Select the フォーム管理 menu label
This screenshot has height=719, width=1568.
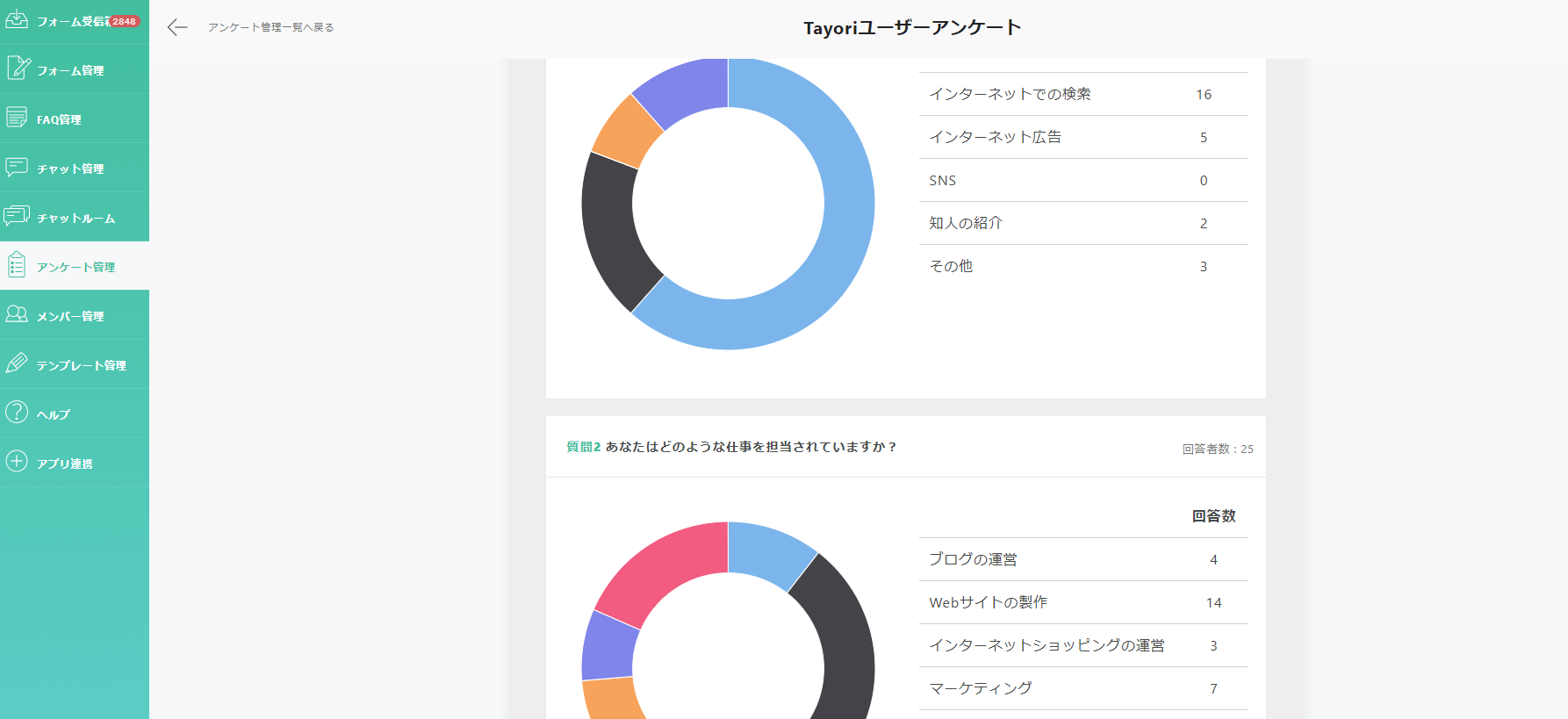(70, 70)
